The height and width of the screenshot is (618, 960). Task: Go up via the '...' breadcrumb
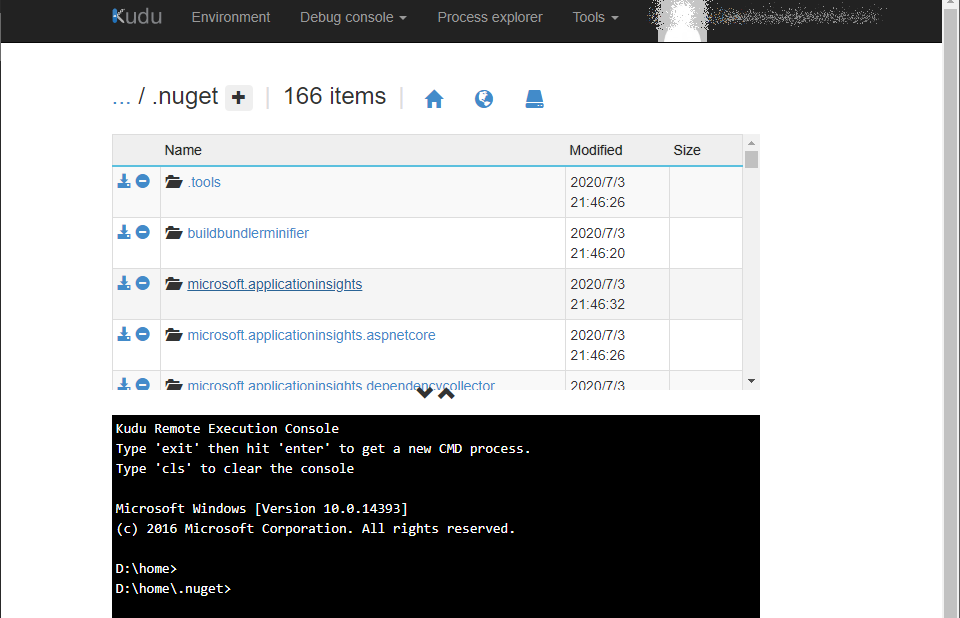coord(121,97)
